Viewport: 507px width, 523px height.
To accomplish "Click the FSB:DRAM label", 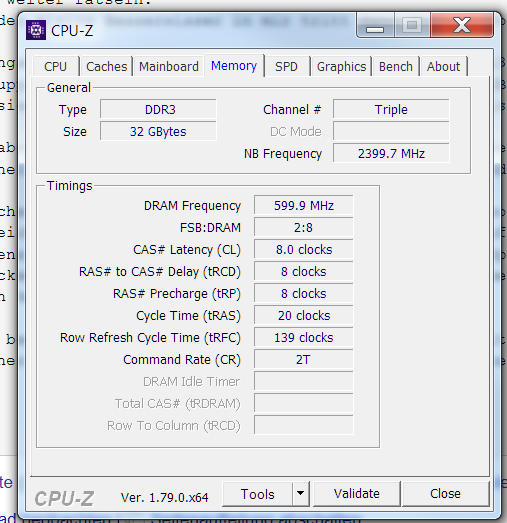I will coord(210,228).
